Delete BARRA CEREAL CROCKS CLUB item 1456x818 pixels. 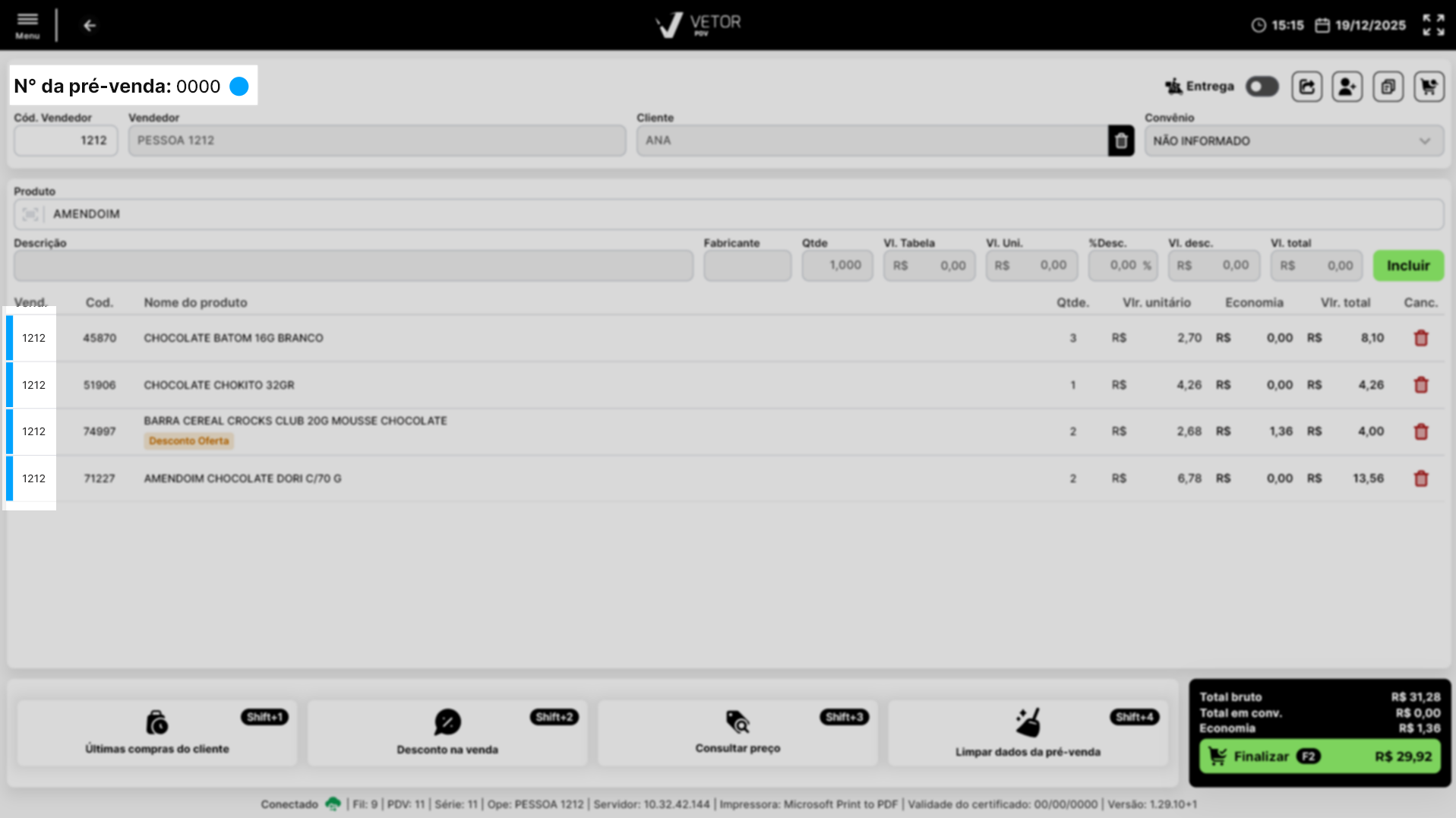pos(1420,431)
